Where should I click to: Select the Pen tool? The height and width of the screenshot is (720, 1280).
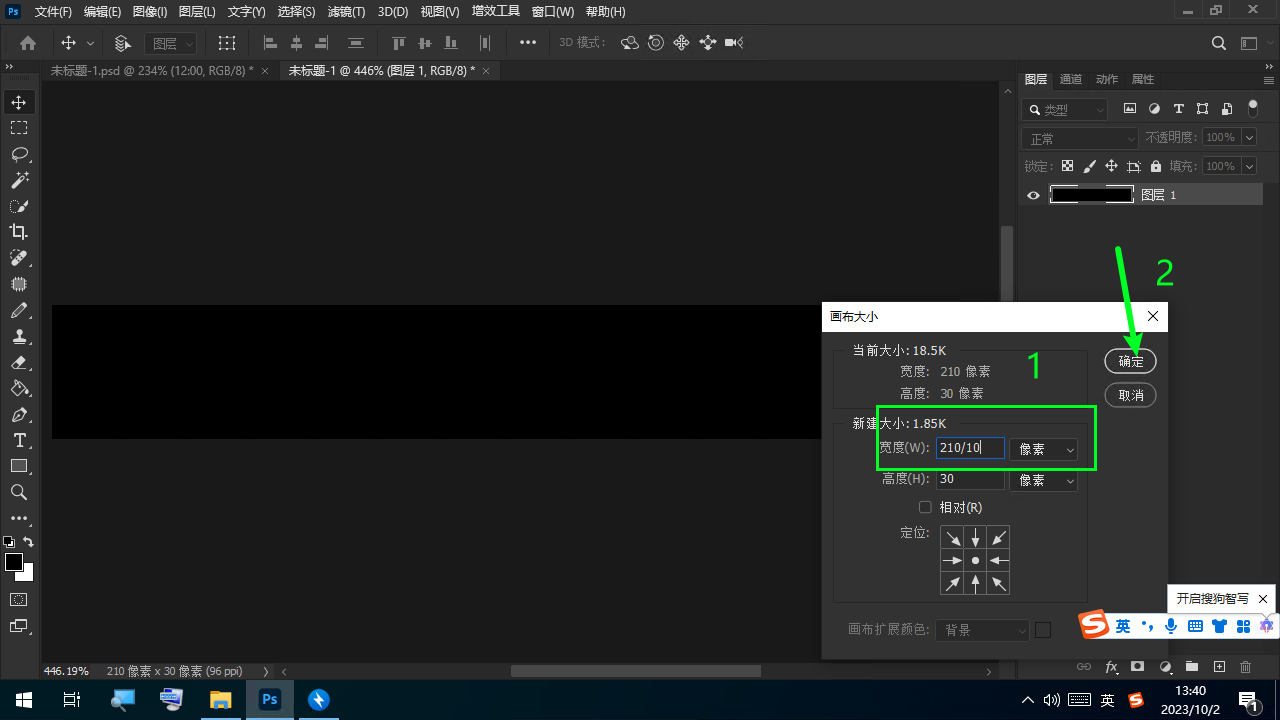pyautogui.click(x=19, y=414)
